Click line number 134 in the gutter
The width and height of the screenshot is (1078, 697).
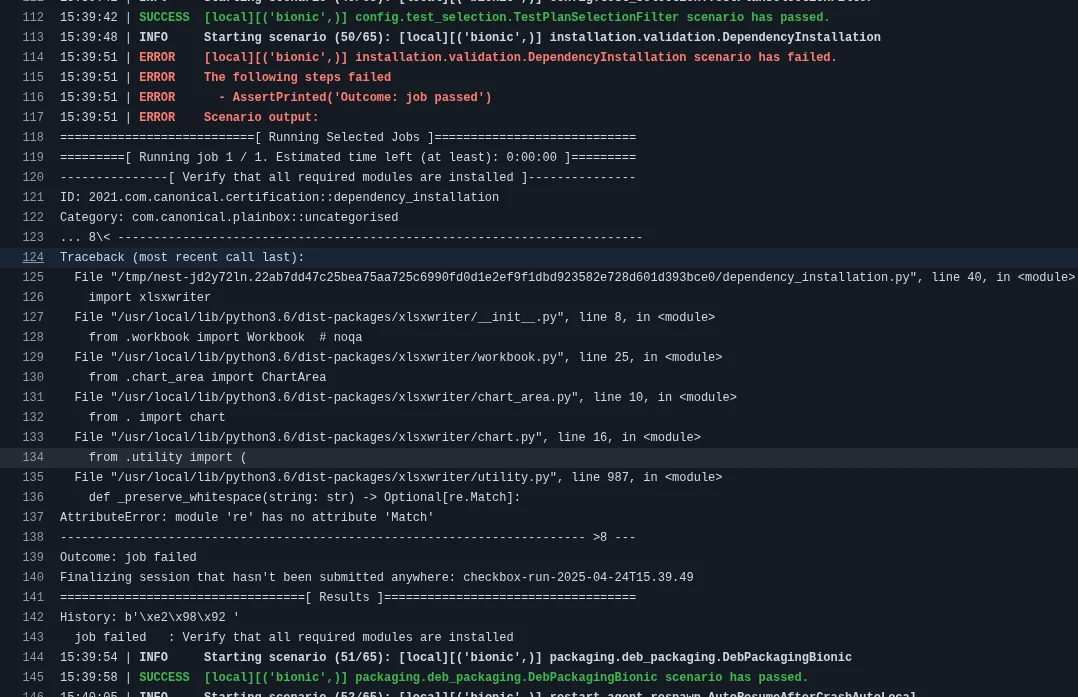pyautogui.click(x=33, y=458)
